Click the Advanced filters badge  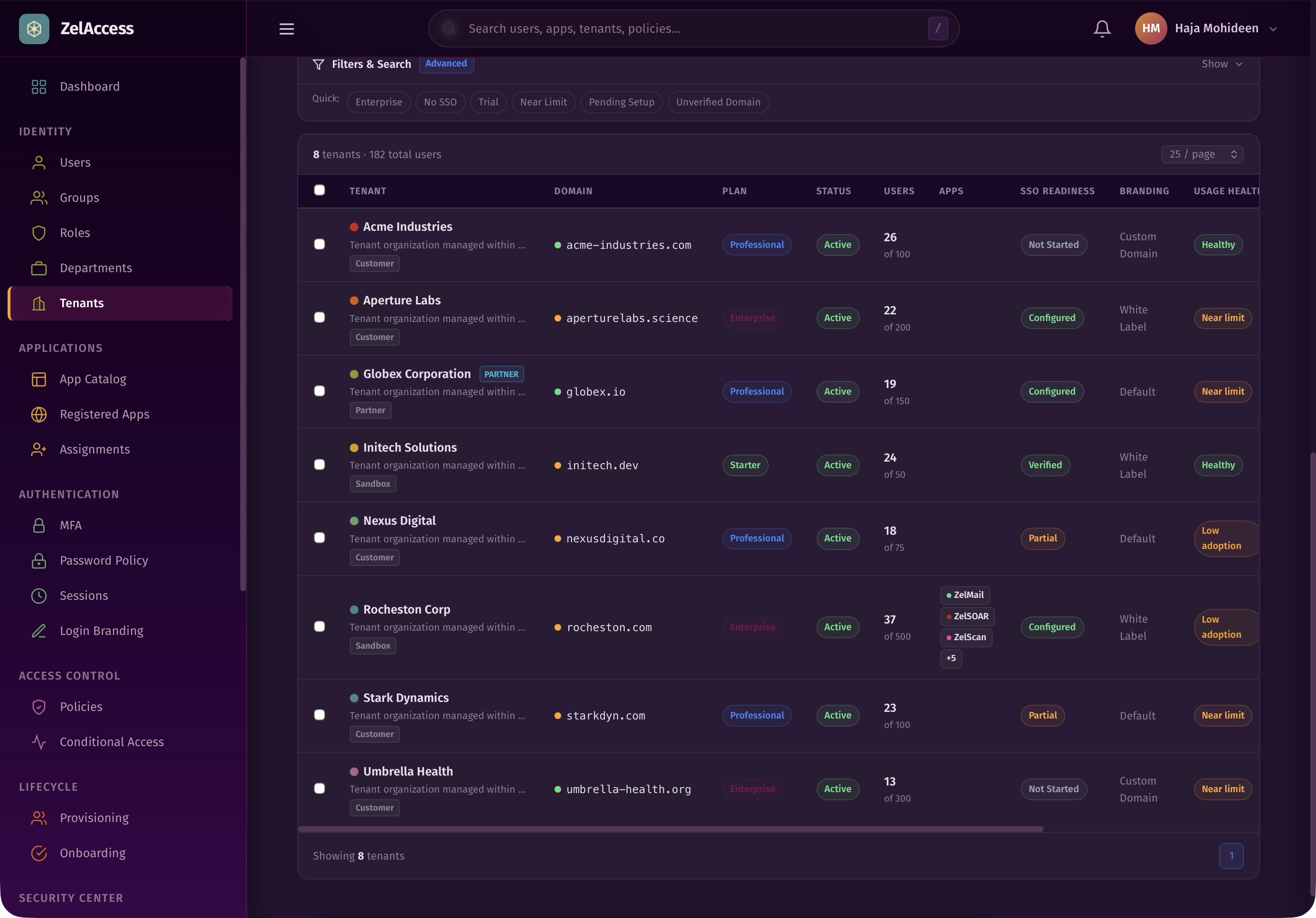coord(446,64)
